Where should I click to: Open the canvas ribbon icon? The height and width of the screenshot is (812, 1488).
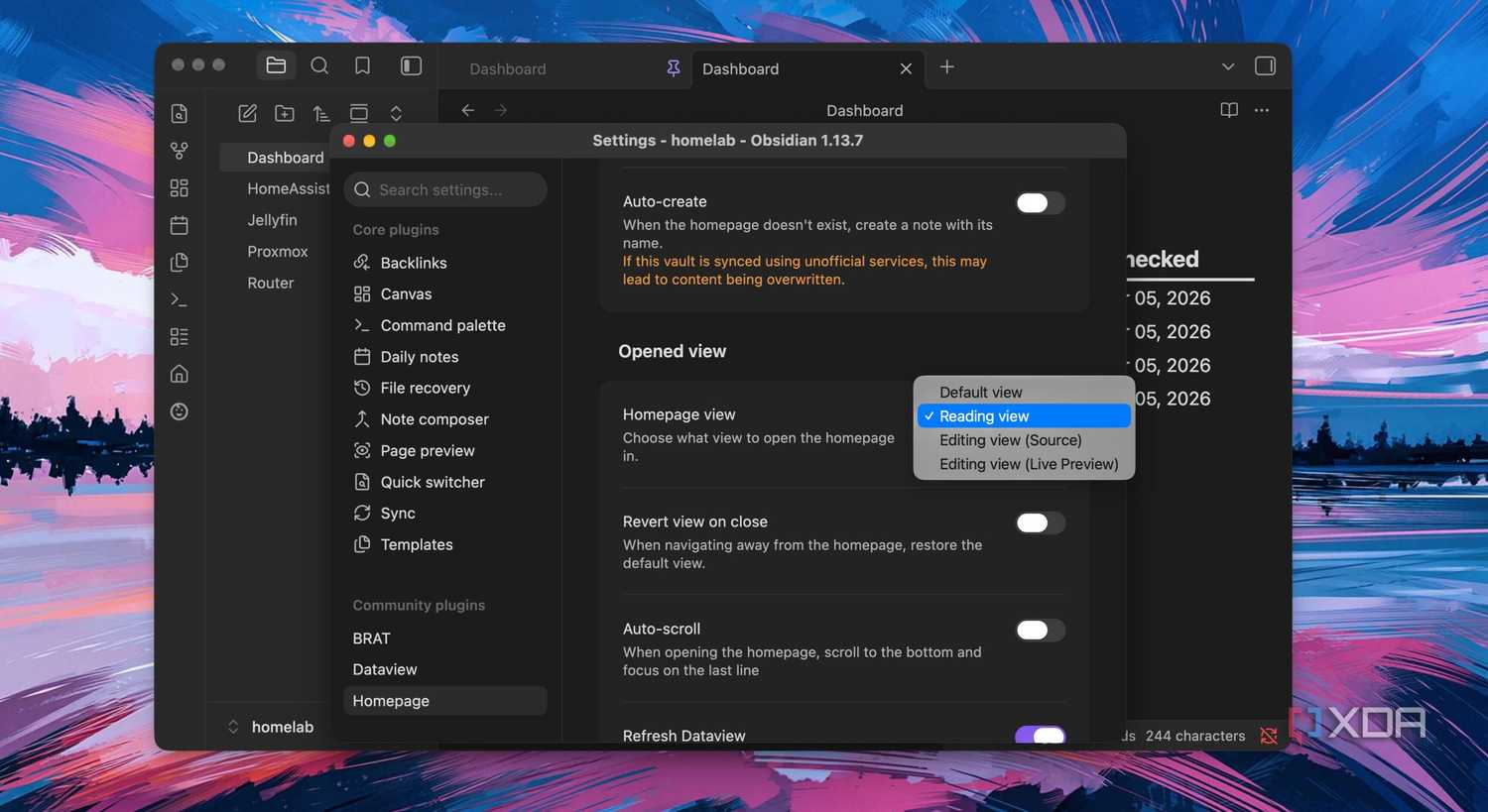(179, 188)
